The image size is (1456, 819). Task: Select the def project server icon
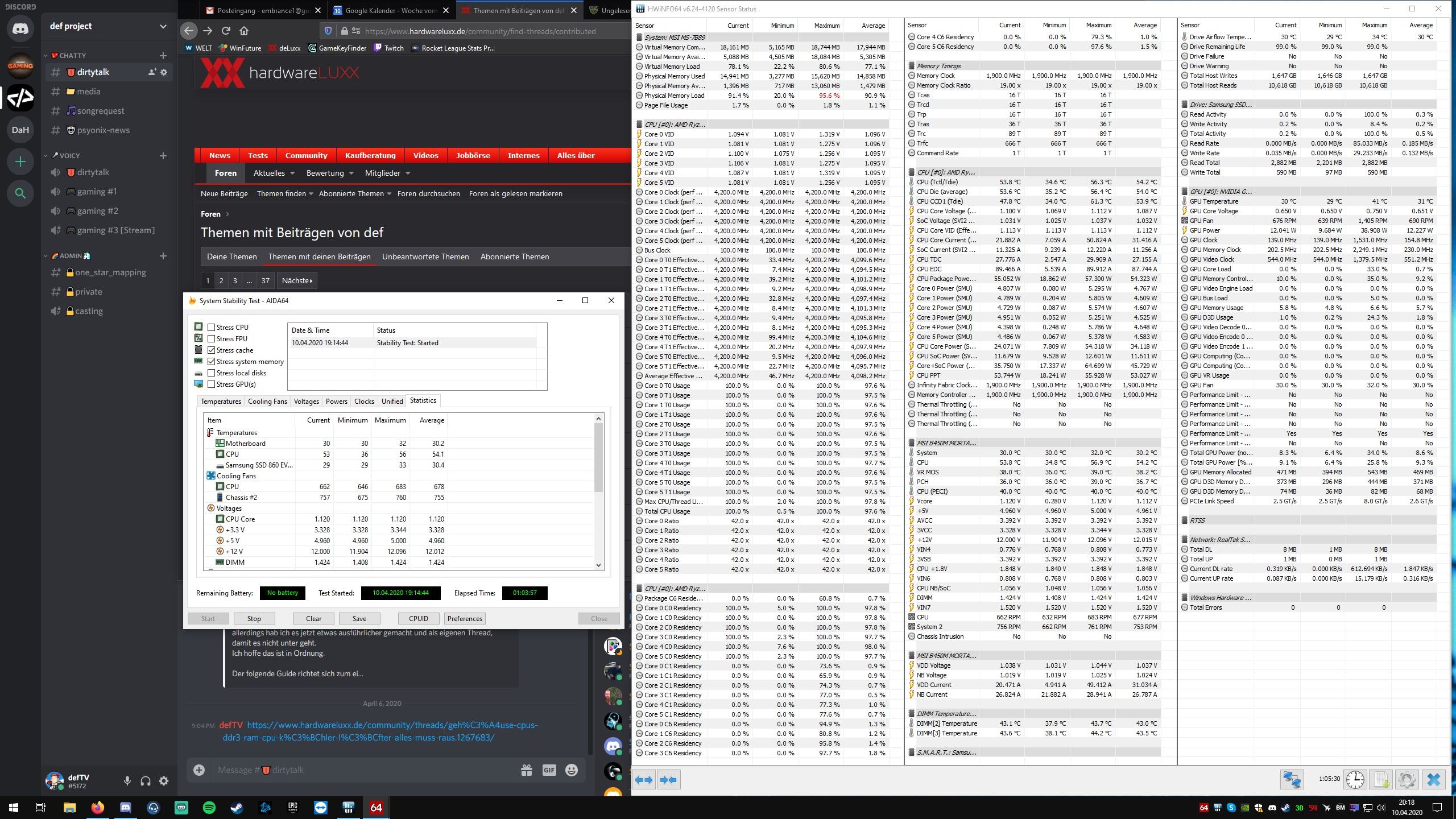click(x=20, y=97)
